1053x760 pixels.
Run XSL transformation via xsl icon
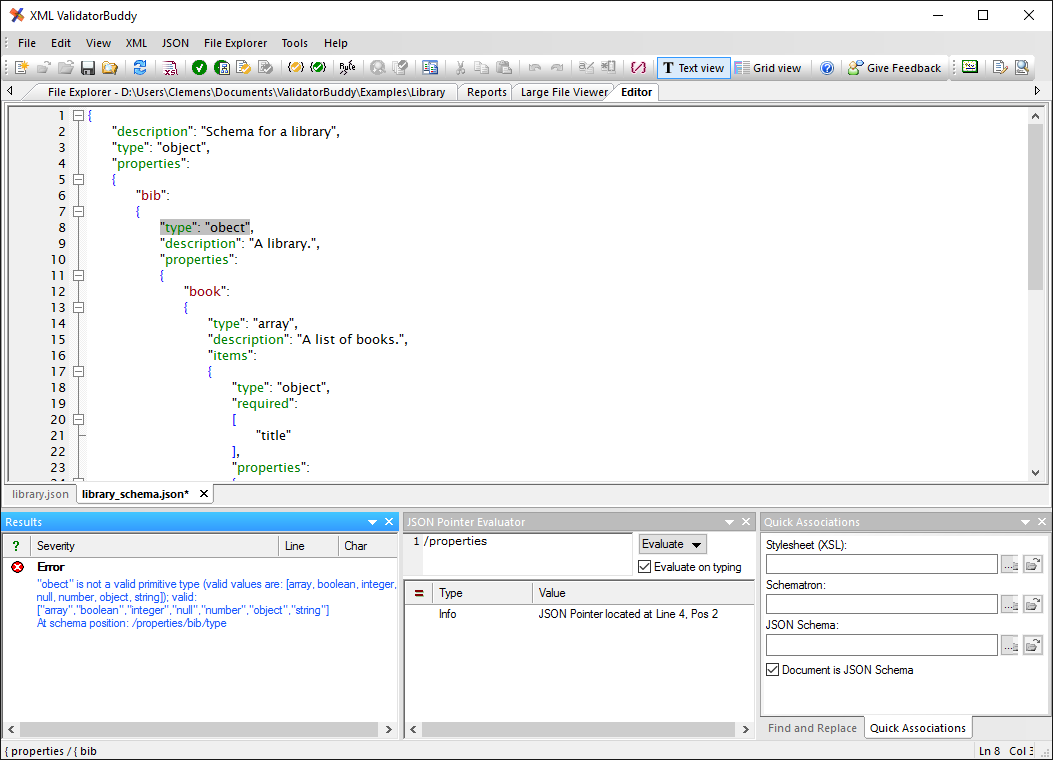coord(170,67)
